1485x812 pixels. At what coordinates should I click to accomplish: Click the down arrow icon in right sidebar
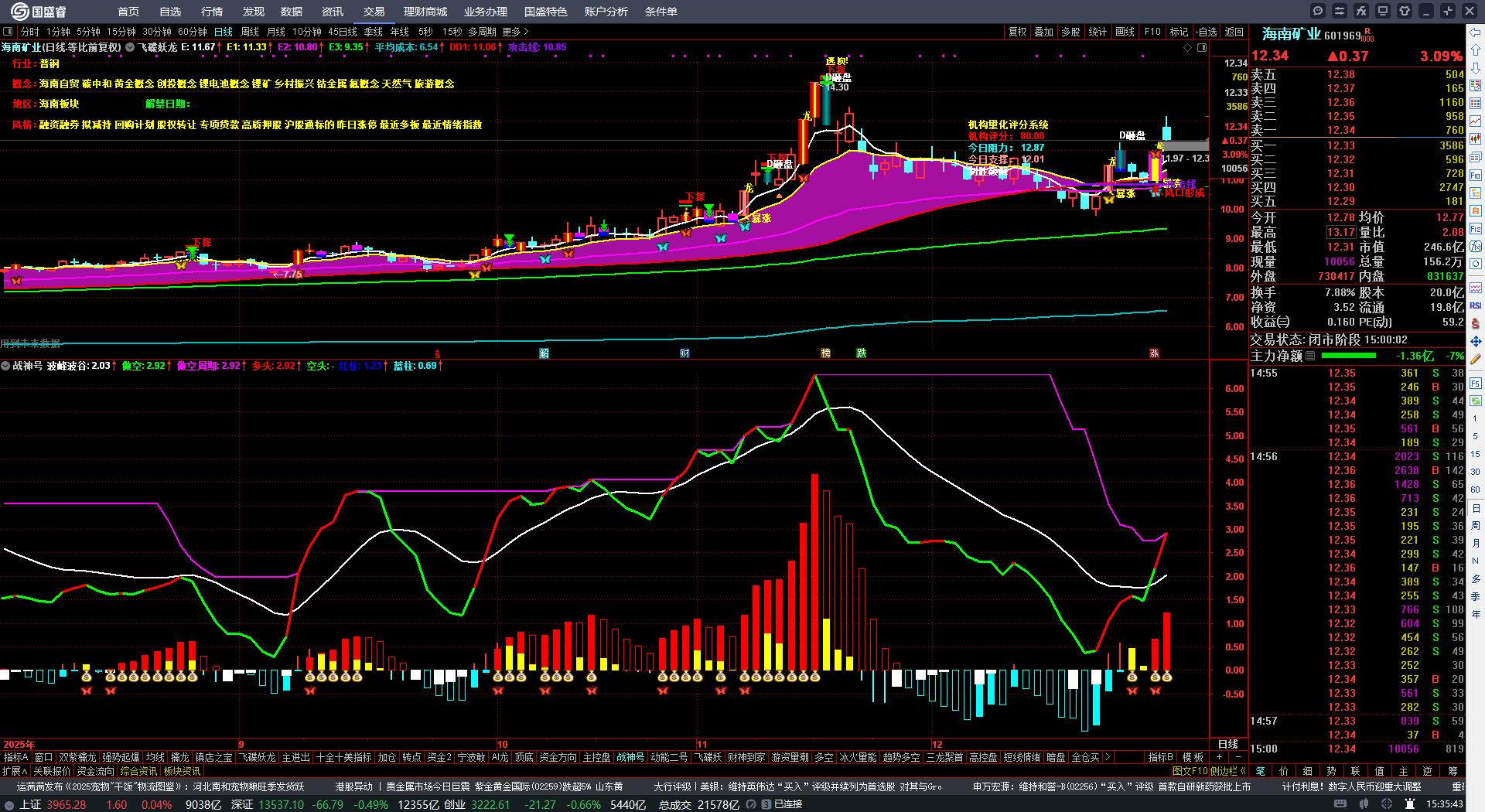point(1476,69)
